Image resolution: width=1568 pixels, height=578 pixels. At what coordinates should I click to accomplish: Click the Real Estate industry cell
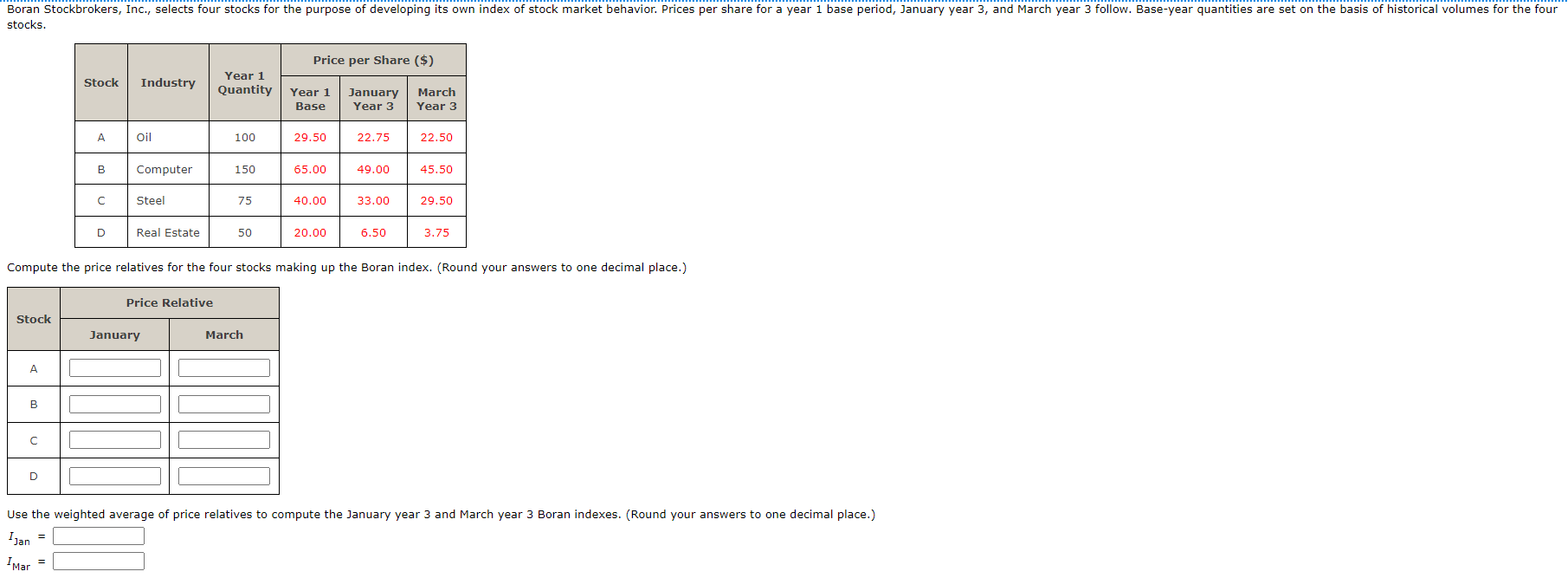point(168,233)
